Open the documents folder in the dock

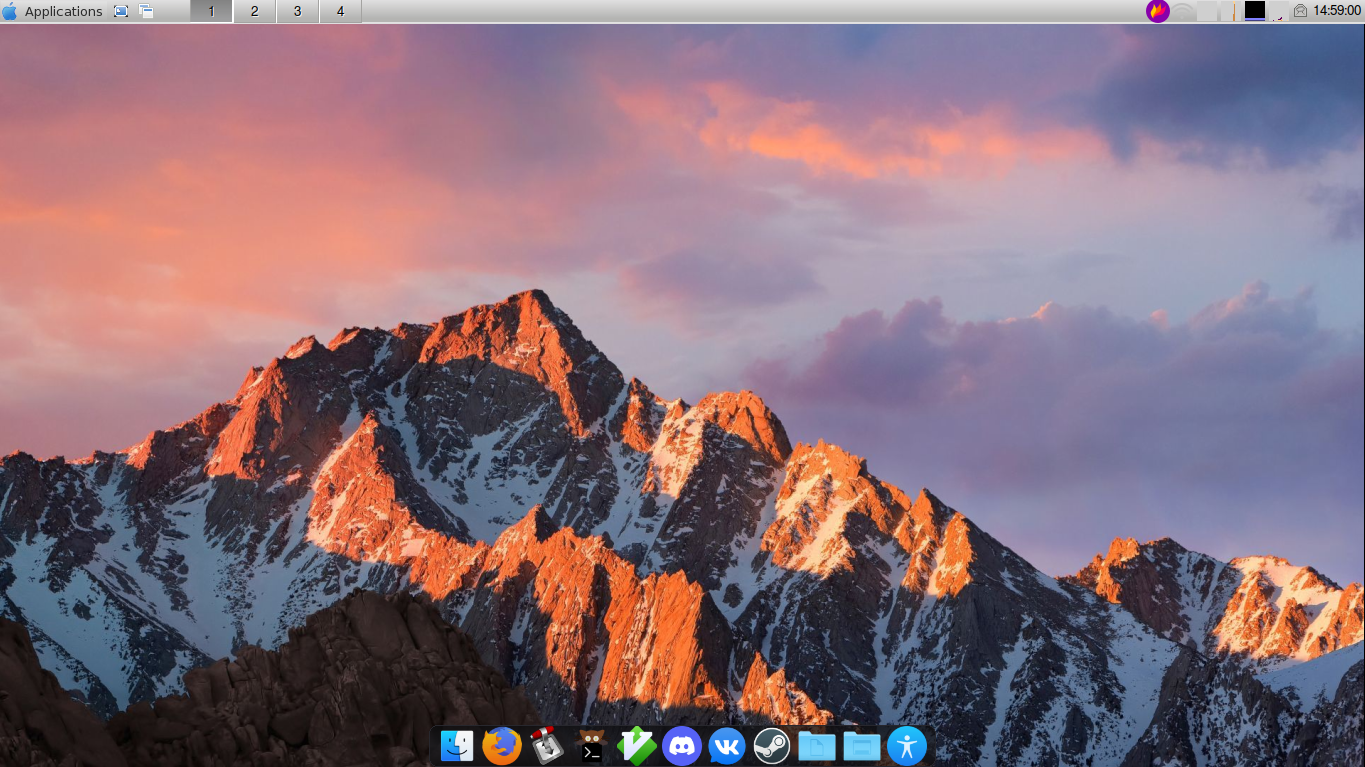point(817,746)
